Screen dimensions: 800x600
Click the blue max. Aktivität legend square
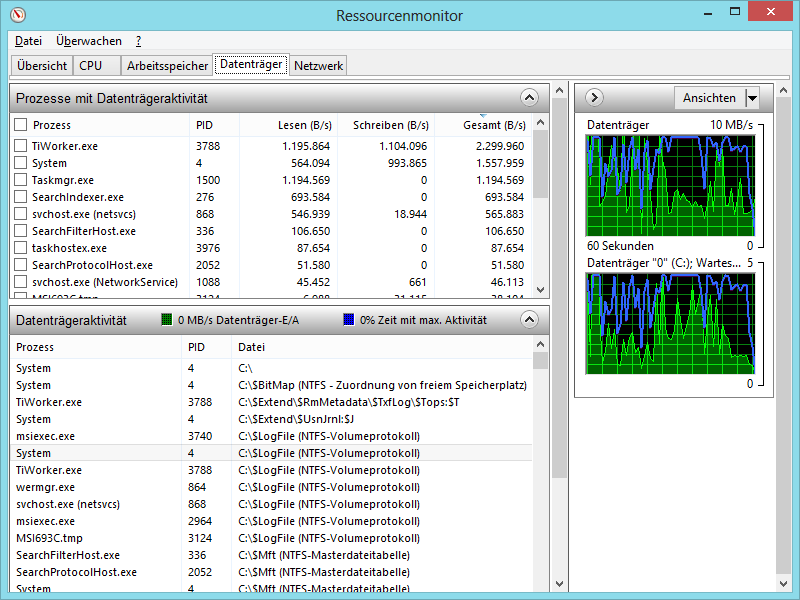click(x=349, y=320)
